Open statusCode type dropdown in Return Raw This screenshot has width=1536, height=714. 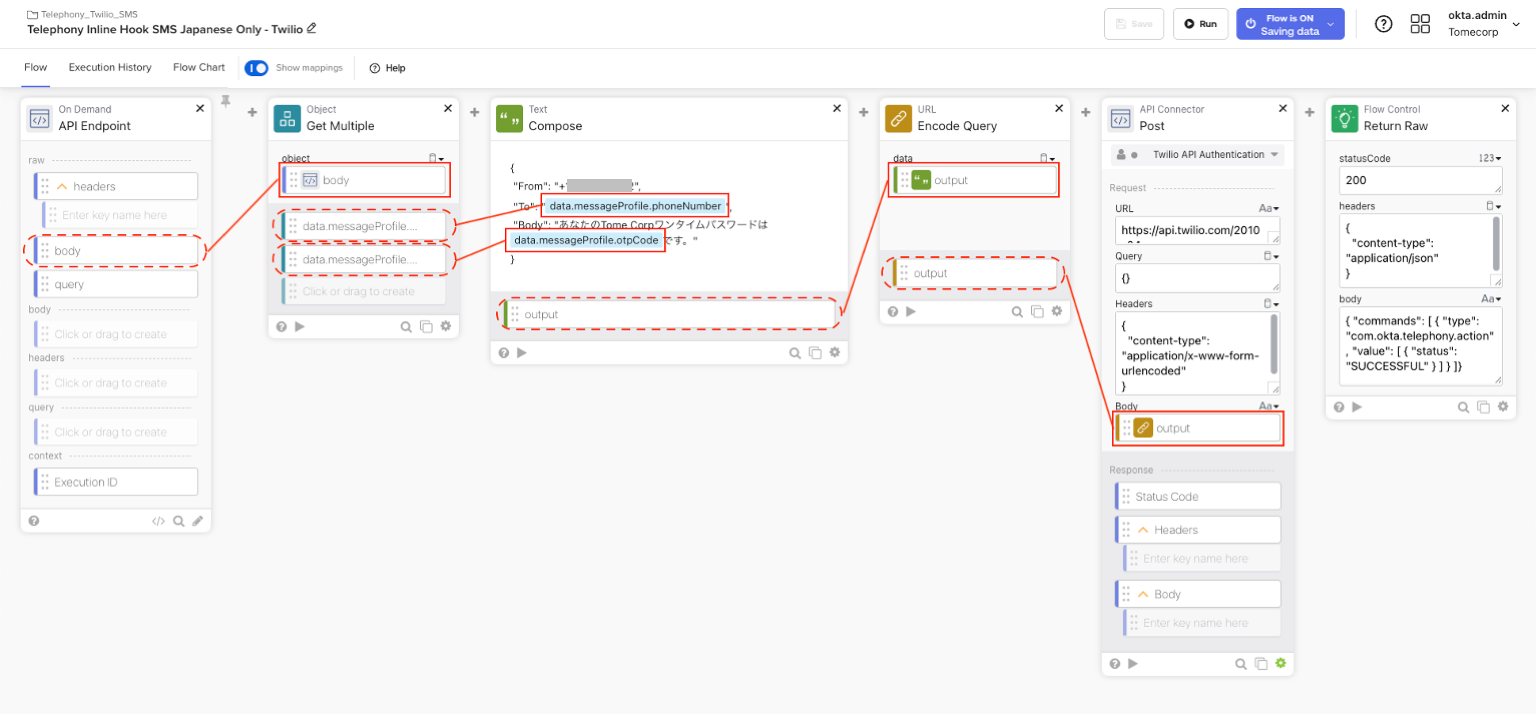[1490, 158]
